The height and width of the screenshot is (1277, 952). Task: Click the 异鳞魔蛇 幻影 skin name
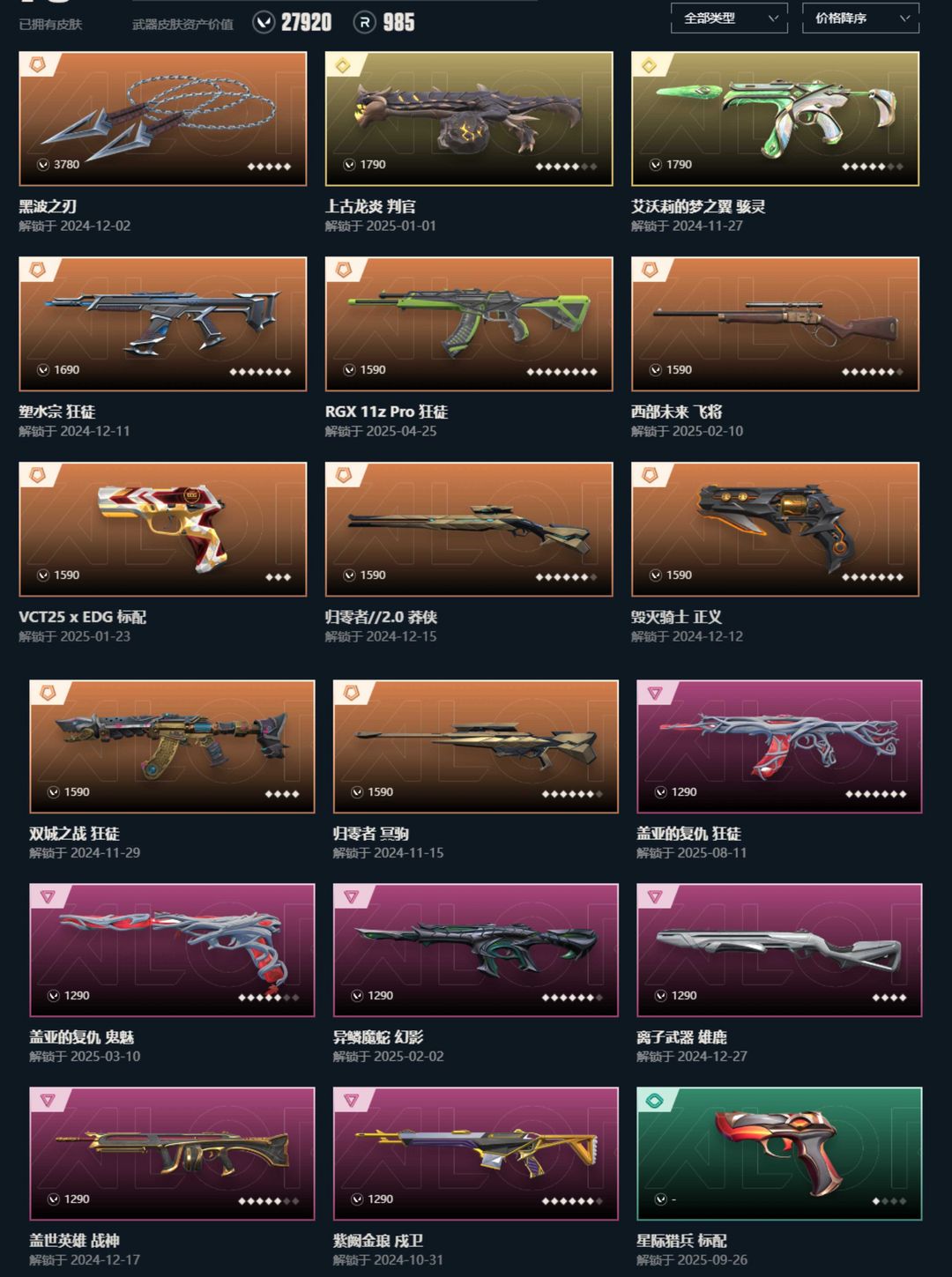378,1037
